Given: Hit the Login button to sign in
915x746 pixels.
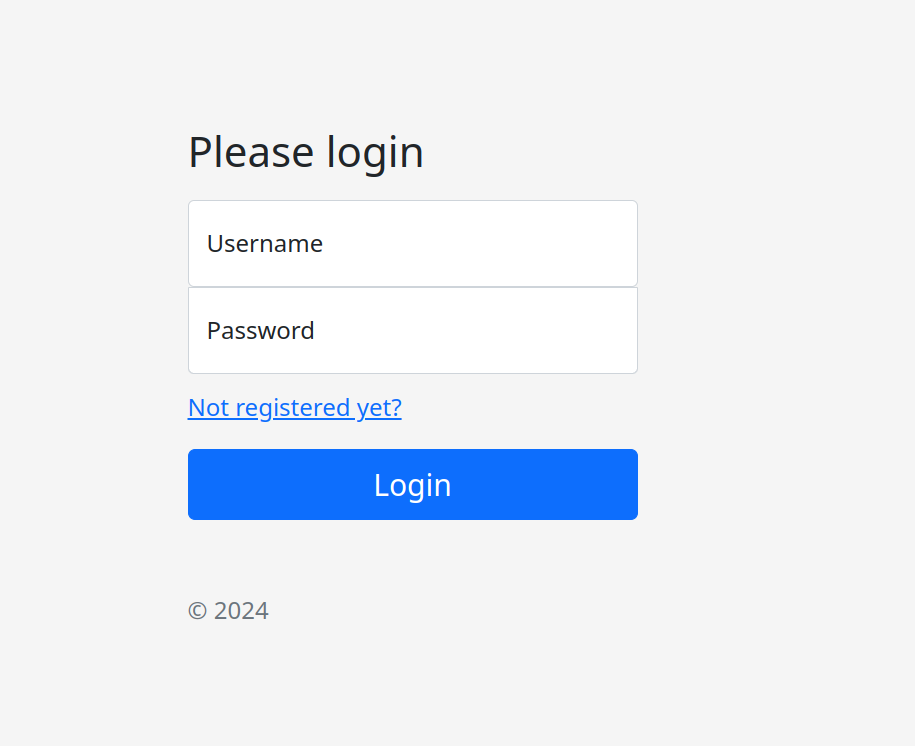Looking at the screenshot, I should [x=412, y=485].
